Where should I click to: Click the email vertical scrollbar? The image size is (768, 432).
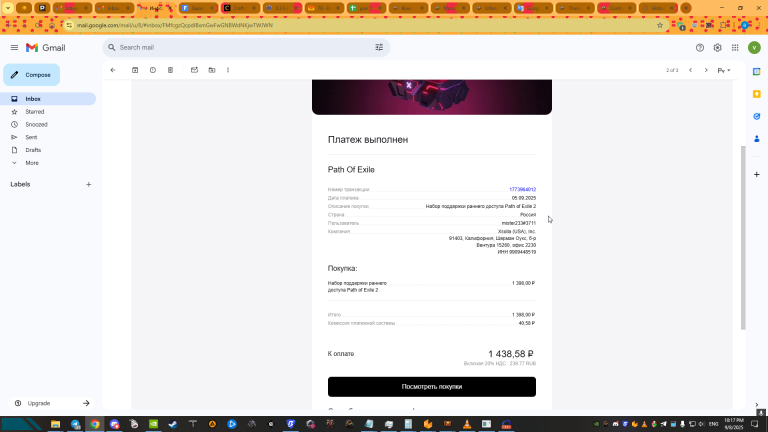pos(743,238)
